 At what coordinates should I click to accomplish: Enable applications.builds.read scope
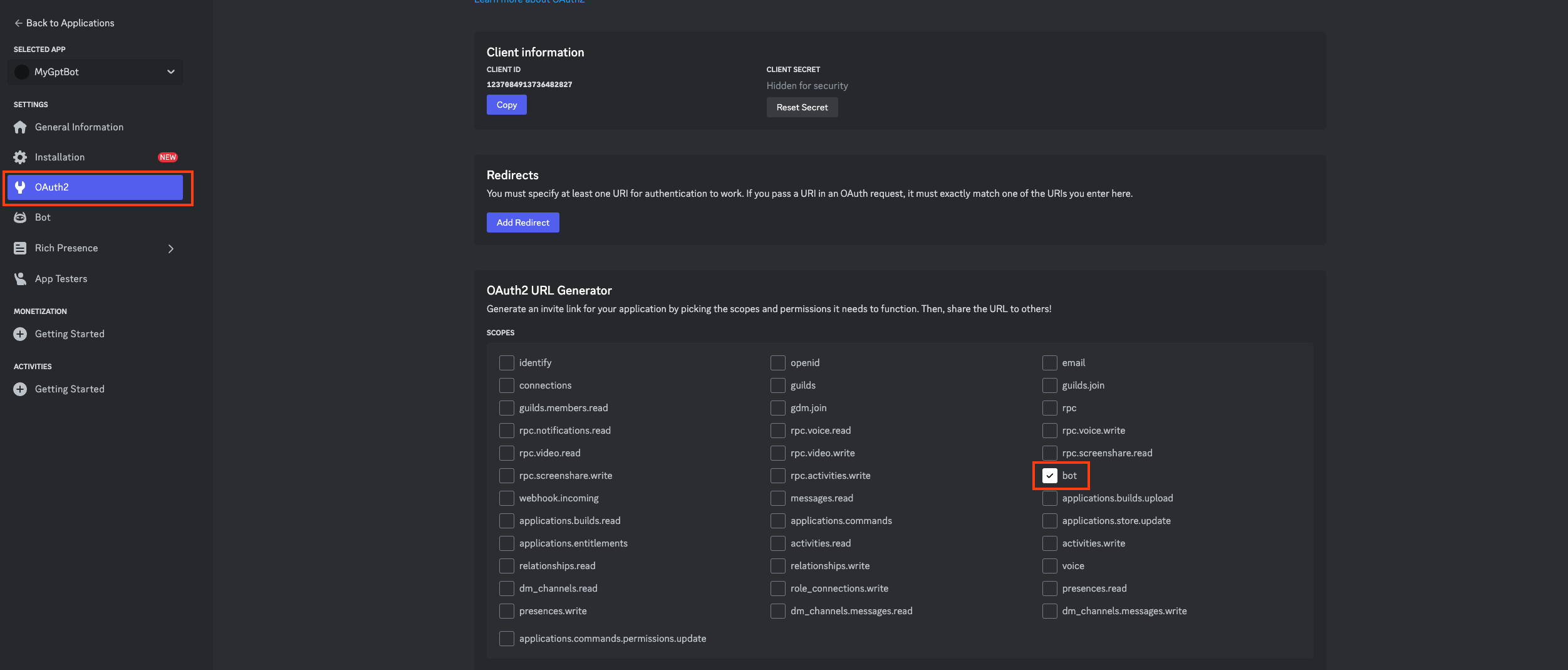(x=507, y=521)
